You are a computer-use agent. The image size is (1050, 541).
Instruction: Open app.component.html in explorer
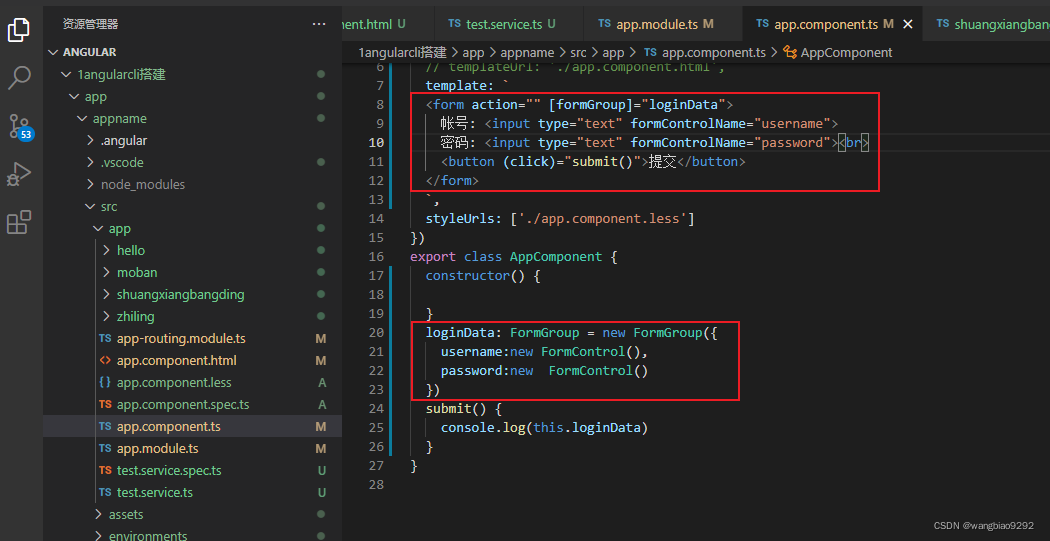176,361
